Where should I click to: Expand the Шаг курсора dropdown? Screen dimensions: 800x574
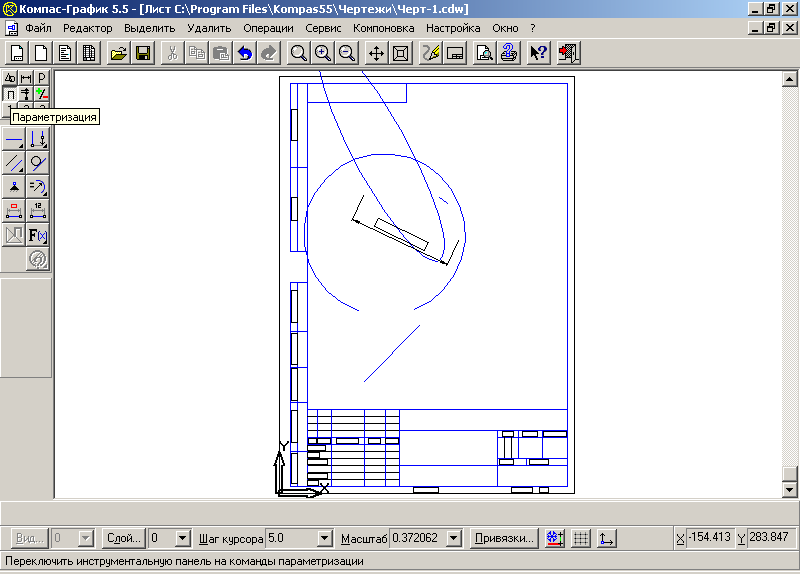(324, 538)
